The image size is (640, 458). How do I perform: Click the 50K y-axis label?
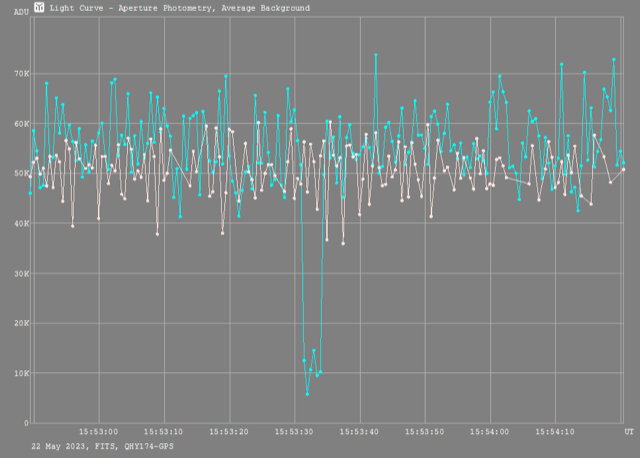coord(22,173)
